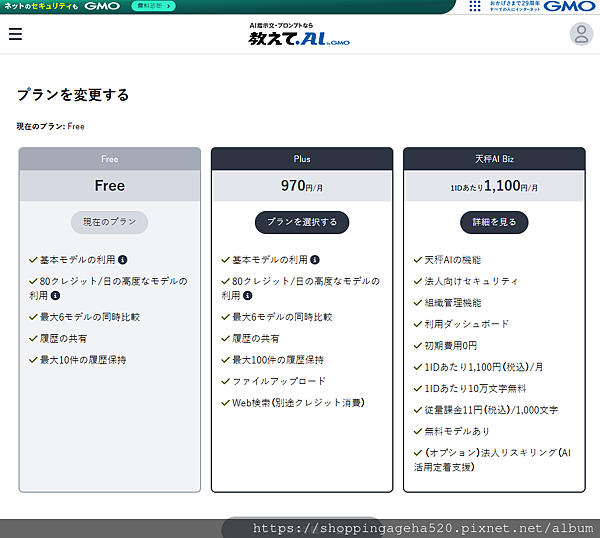
Task: Click the プランを変更する heading
Action: pyautogui.click(x=73, y=95)
